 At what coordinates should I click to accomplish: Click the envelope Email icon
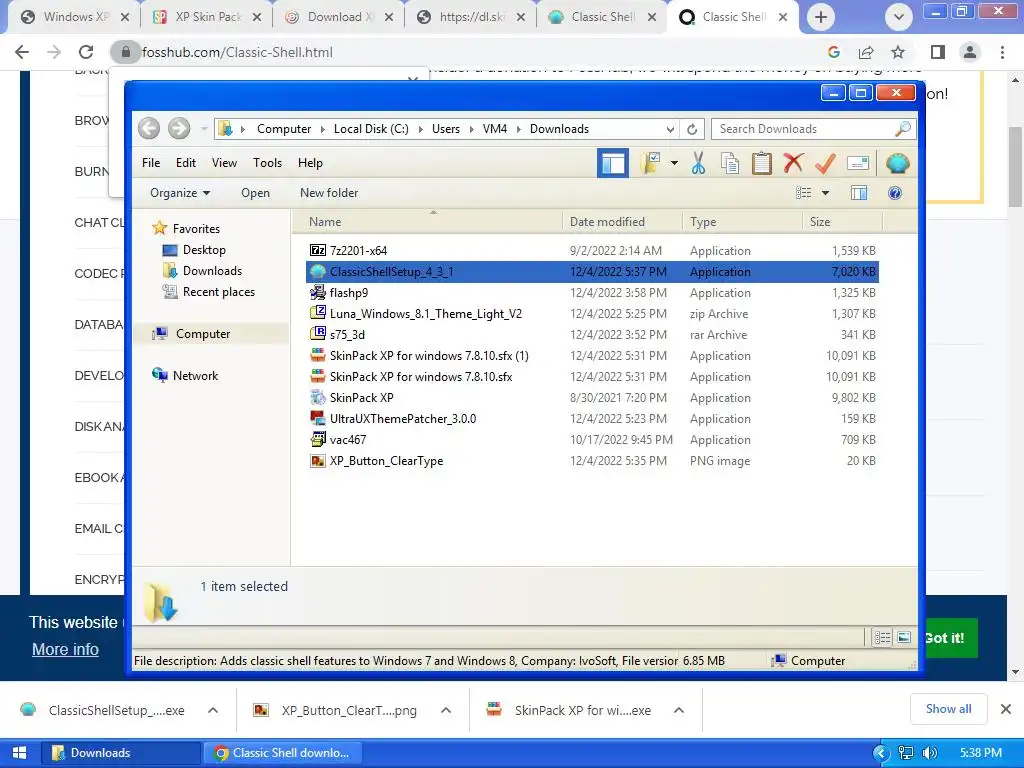click(857, 163)
